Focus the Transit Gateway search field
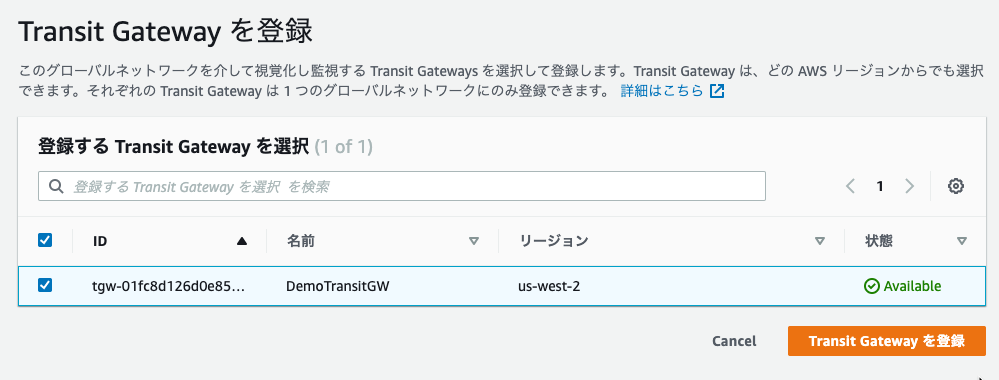Viewport: 999px width, 380px height. (x=402, y=186)
